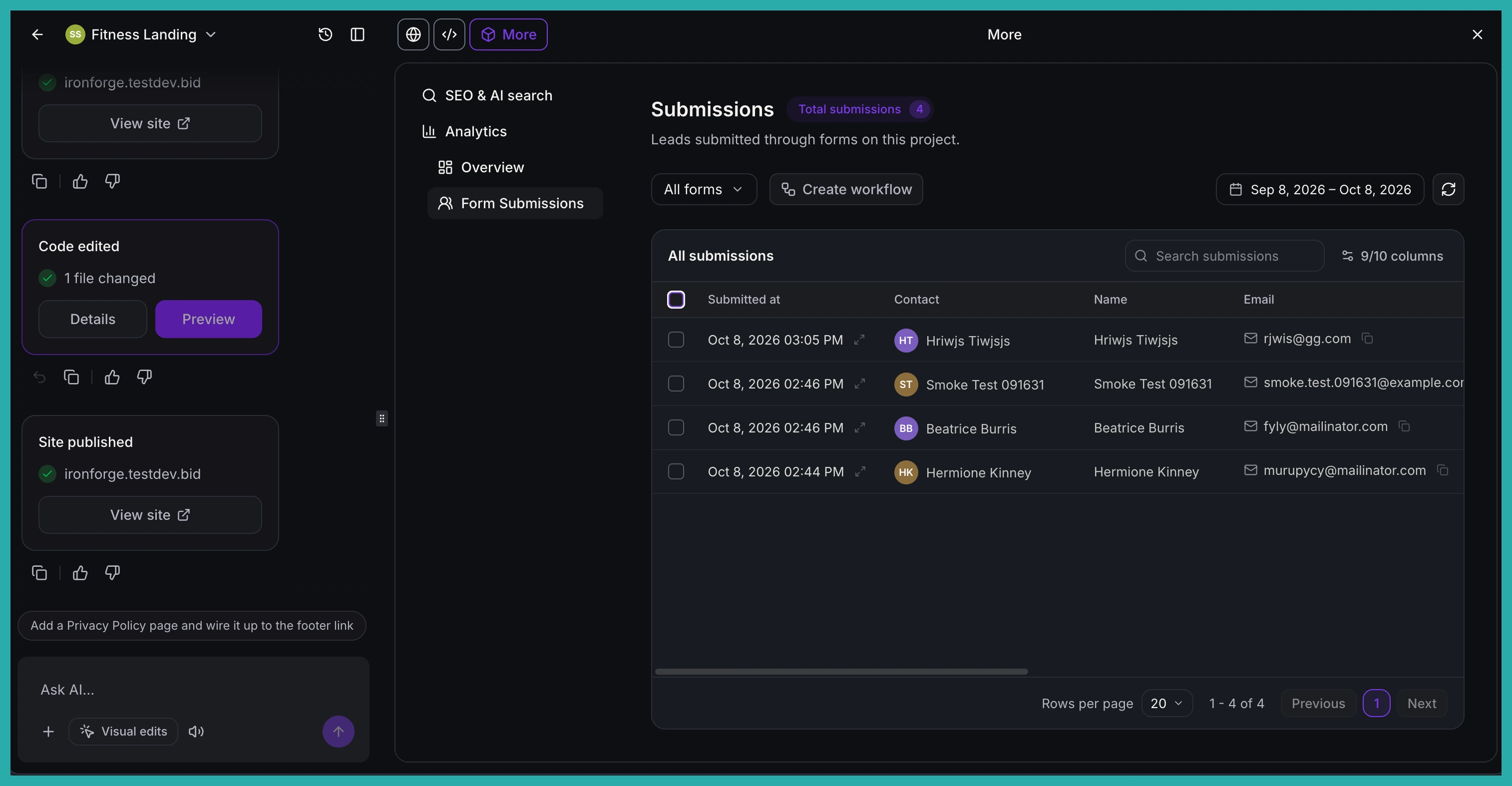Open the date range picker
This screenshot has height=786, width=1512.
[x=1319, y=189]
